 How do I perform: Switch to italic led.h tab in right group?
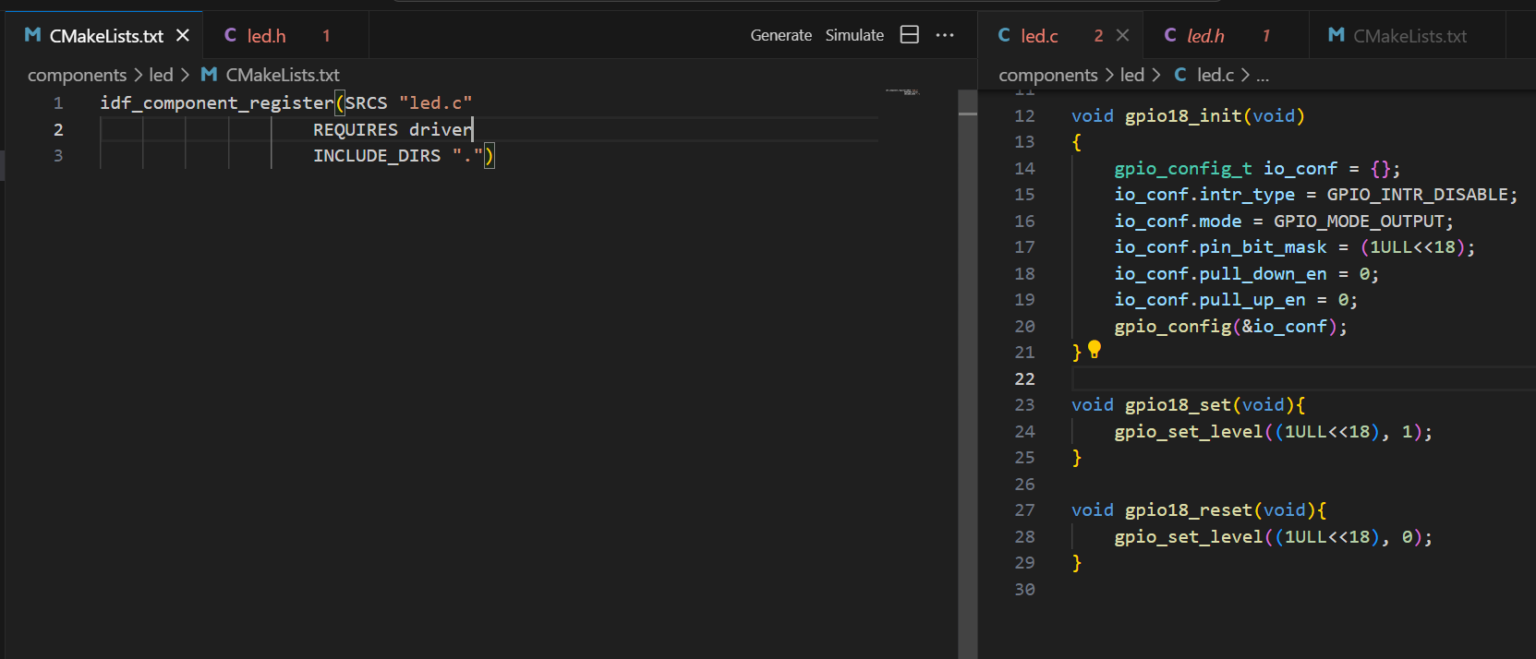[1205, 36]
